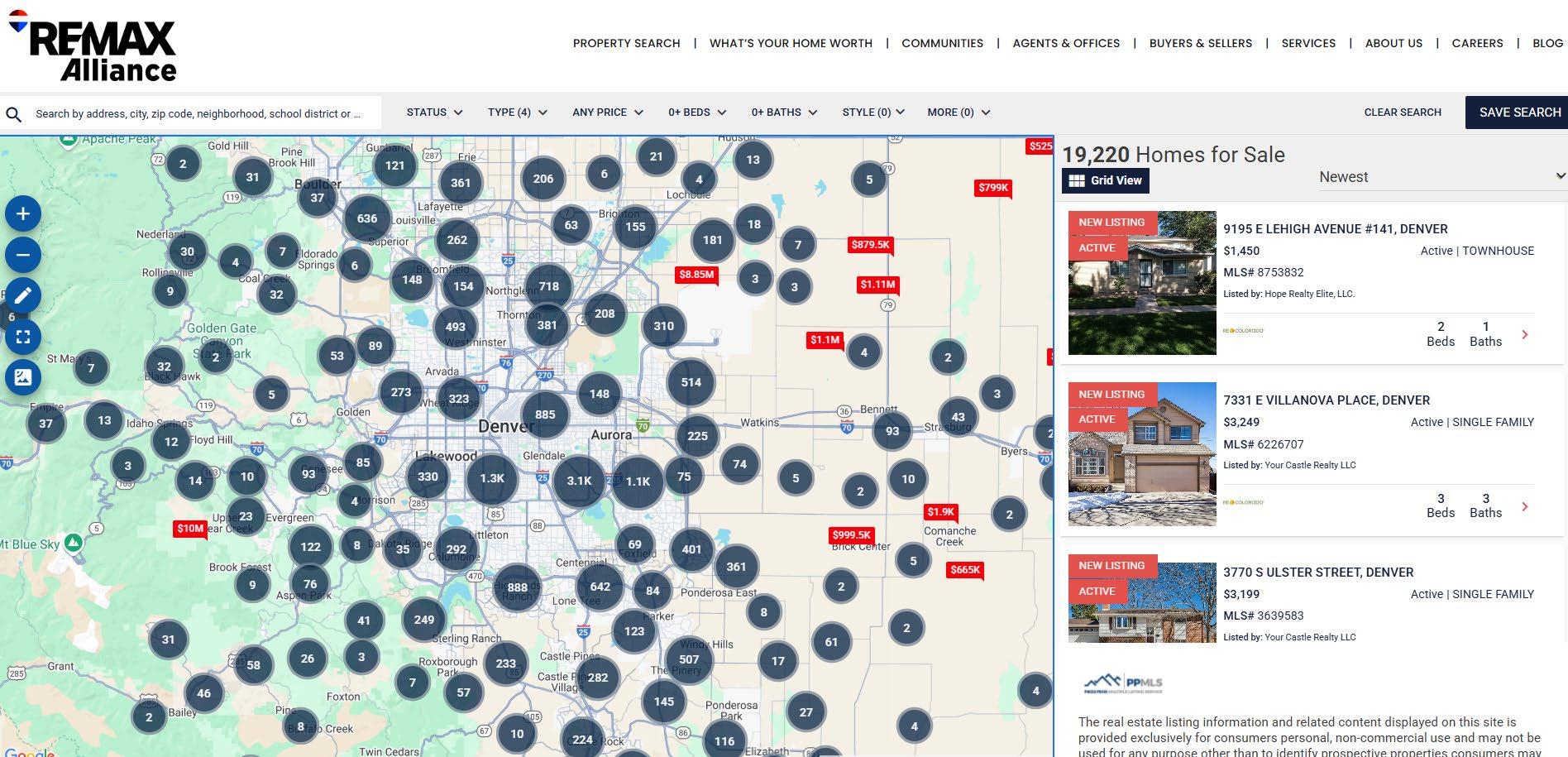The height and width of the screenshot is (757, 1568).
Task: View the 7331 E Villanova Place photo
Action: tap(1142, 454)
